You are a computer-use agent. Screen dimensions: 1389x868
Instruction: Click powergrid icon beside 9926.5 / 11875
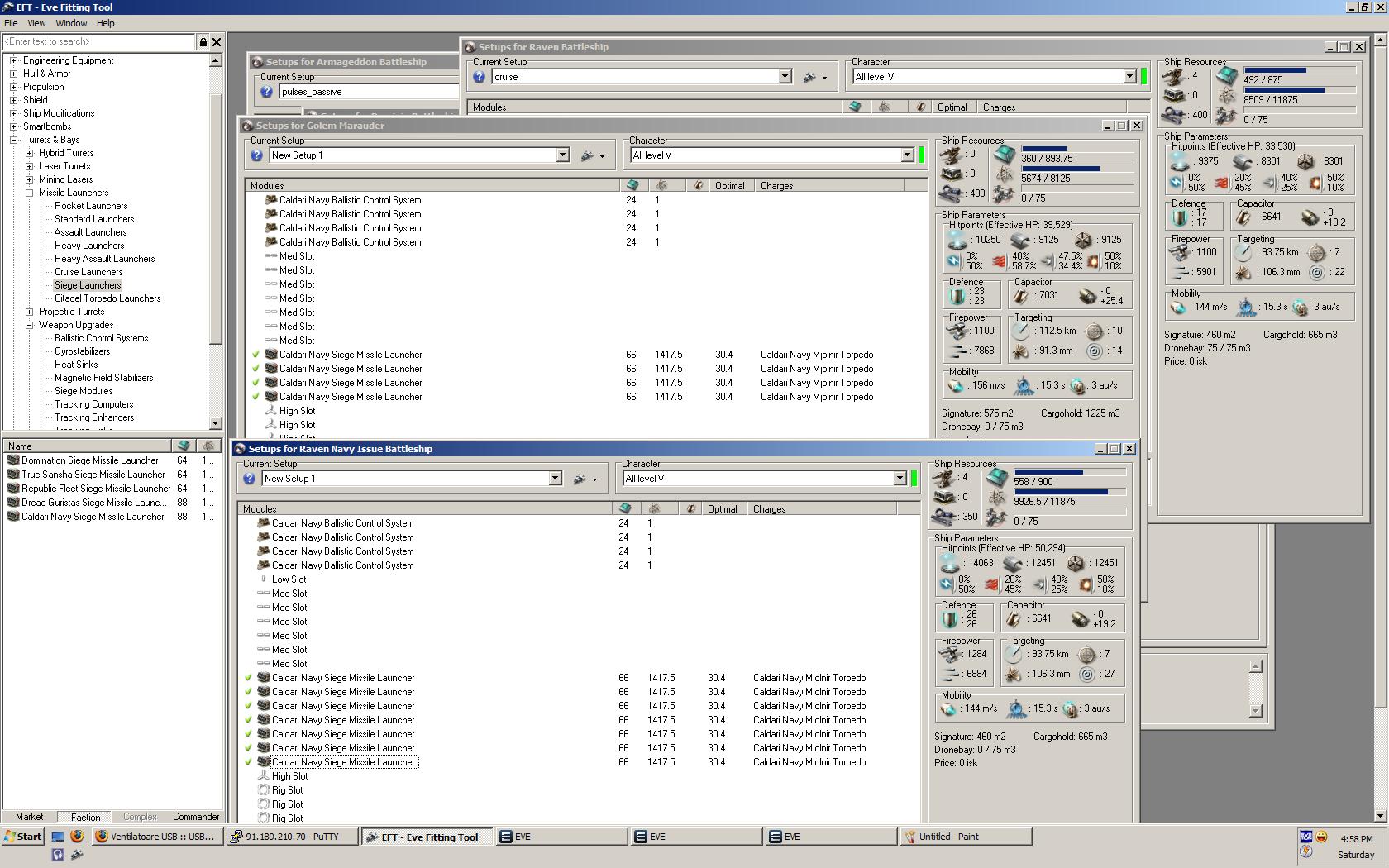click(x=997, y=498)
